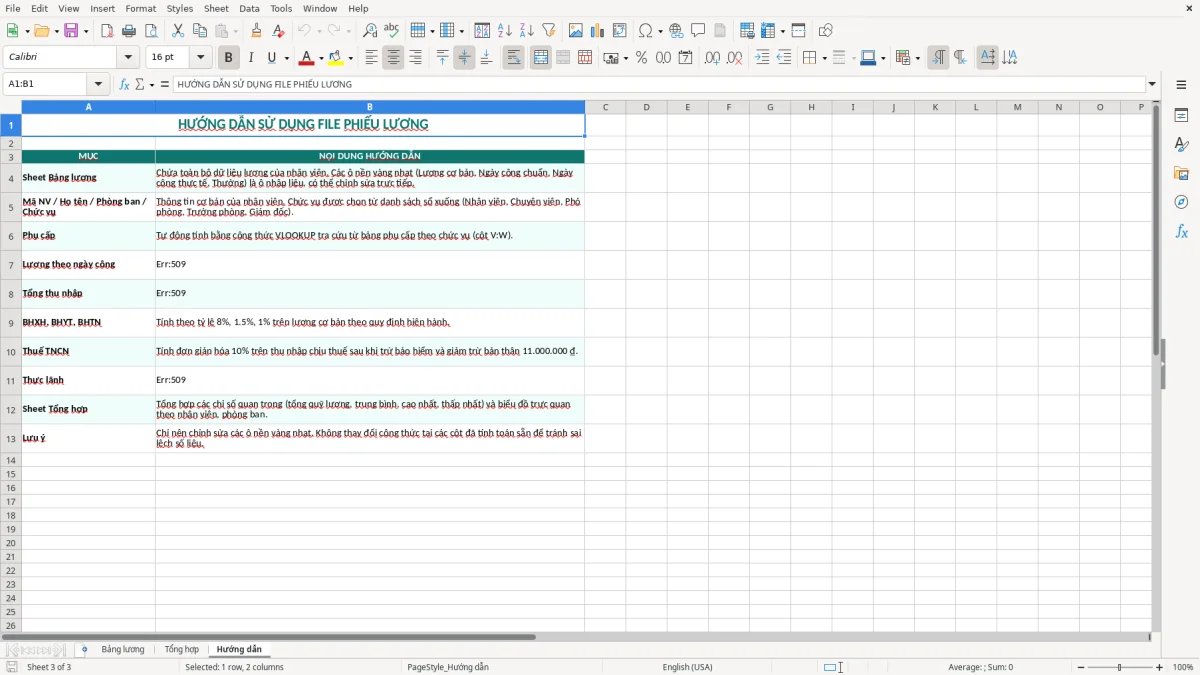Open the sidebar Properties deck
The width and height of the screenshot is (1200, 675).
[1181, 115]
